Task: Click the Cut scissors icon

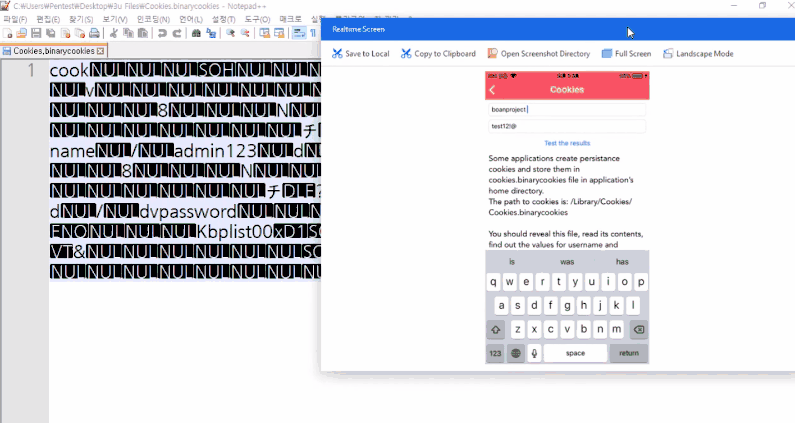Action: click(114, 33)
